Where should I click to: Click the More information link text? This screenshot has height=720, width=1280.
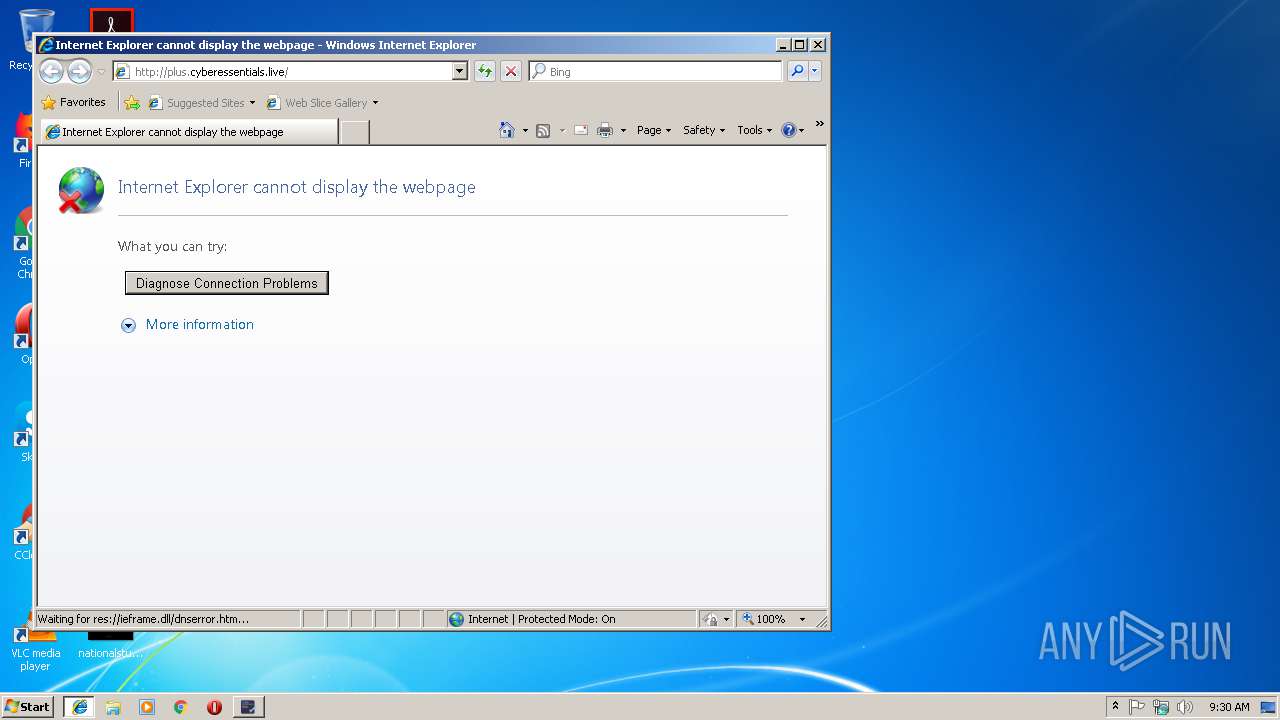pos(200,324)
